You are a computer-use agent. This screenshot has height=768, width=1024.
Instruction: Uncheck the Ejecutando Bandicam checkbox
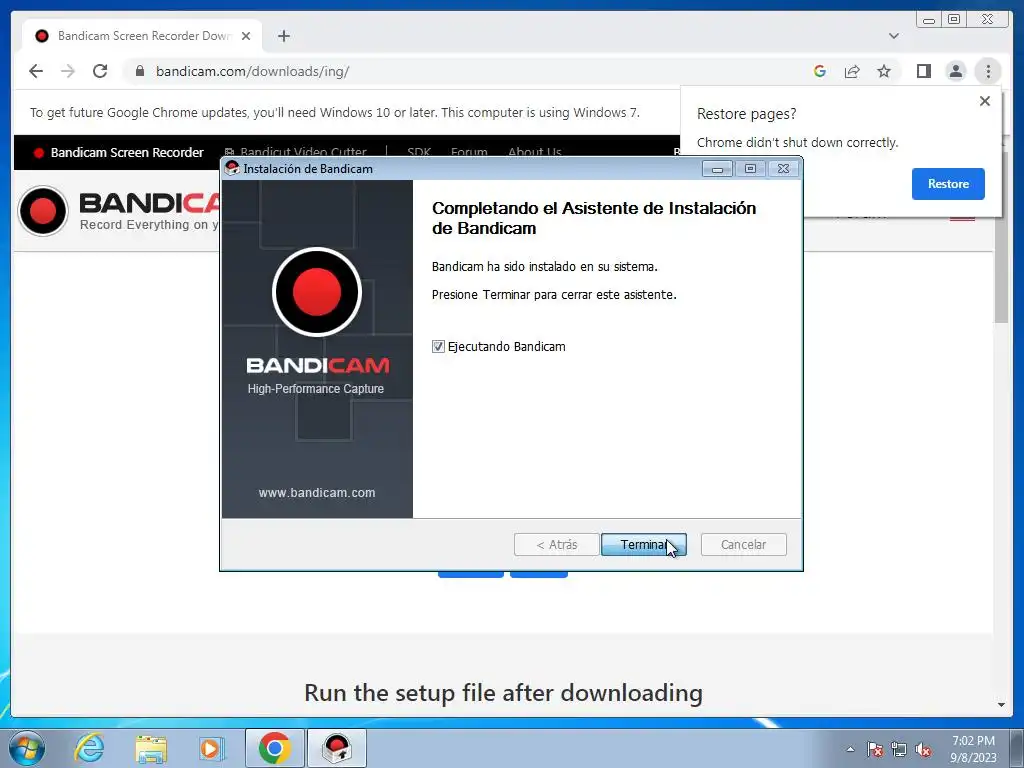[438, 347]
